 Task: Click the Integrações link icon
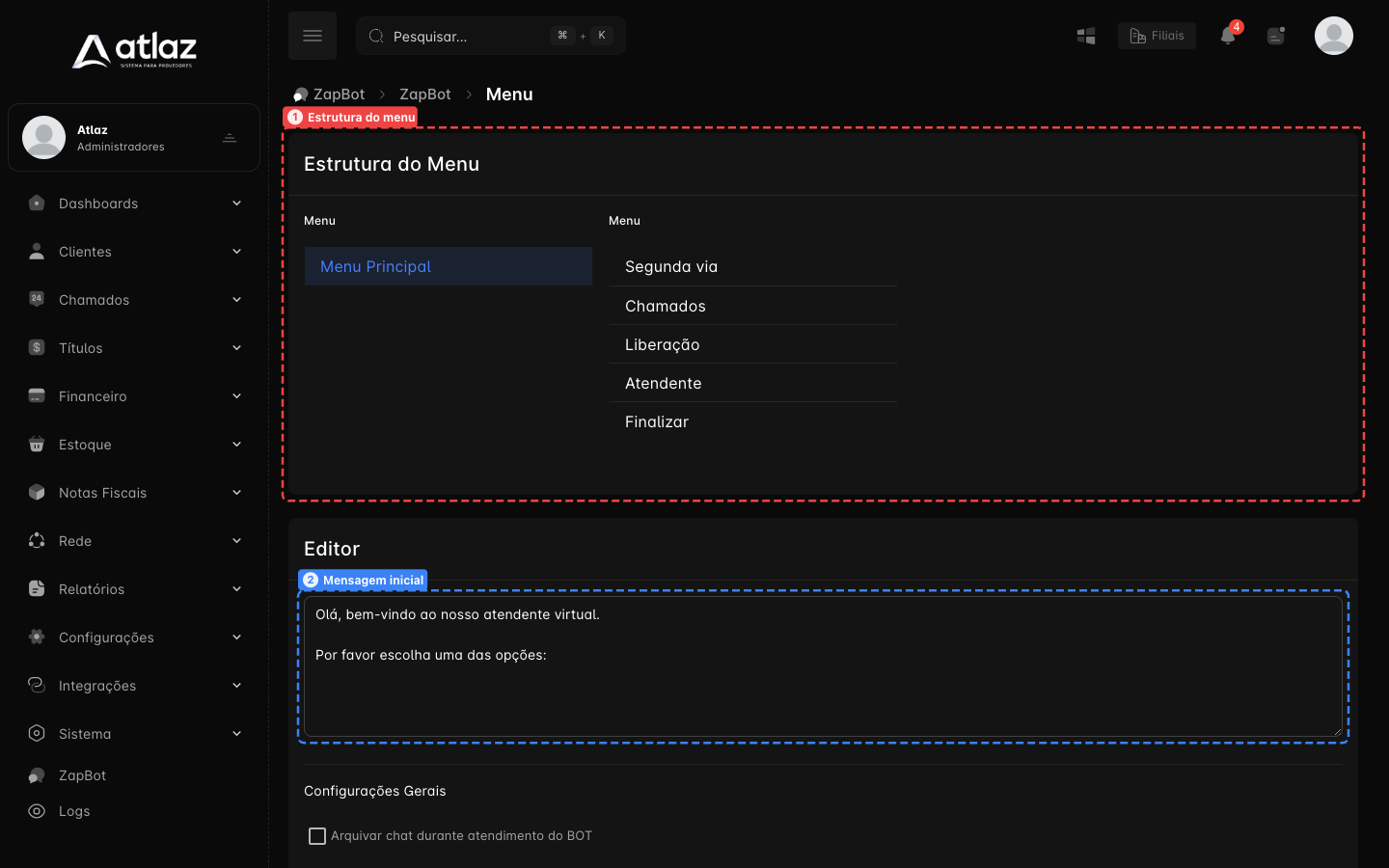37,685
